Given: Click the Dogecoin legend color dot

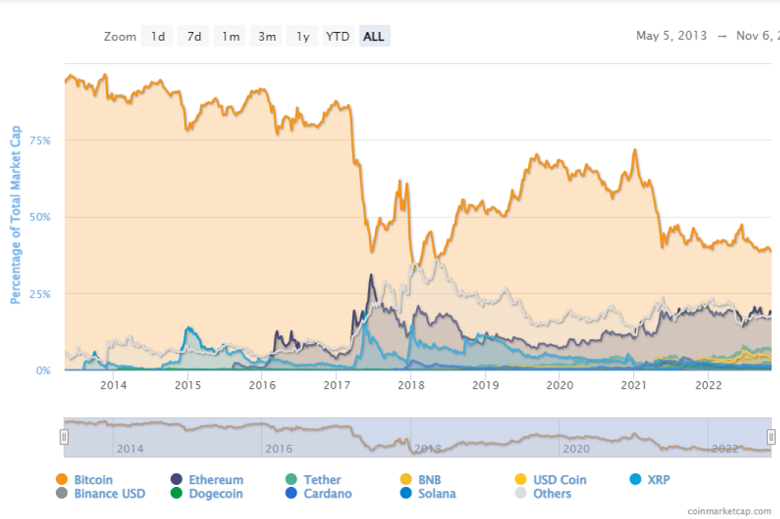Looking at the screenshot, I should click(x=176, y=494).
